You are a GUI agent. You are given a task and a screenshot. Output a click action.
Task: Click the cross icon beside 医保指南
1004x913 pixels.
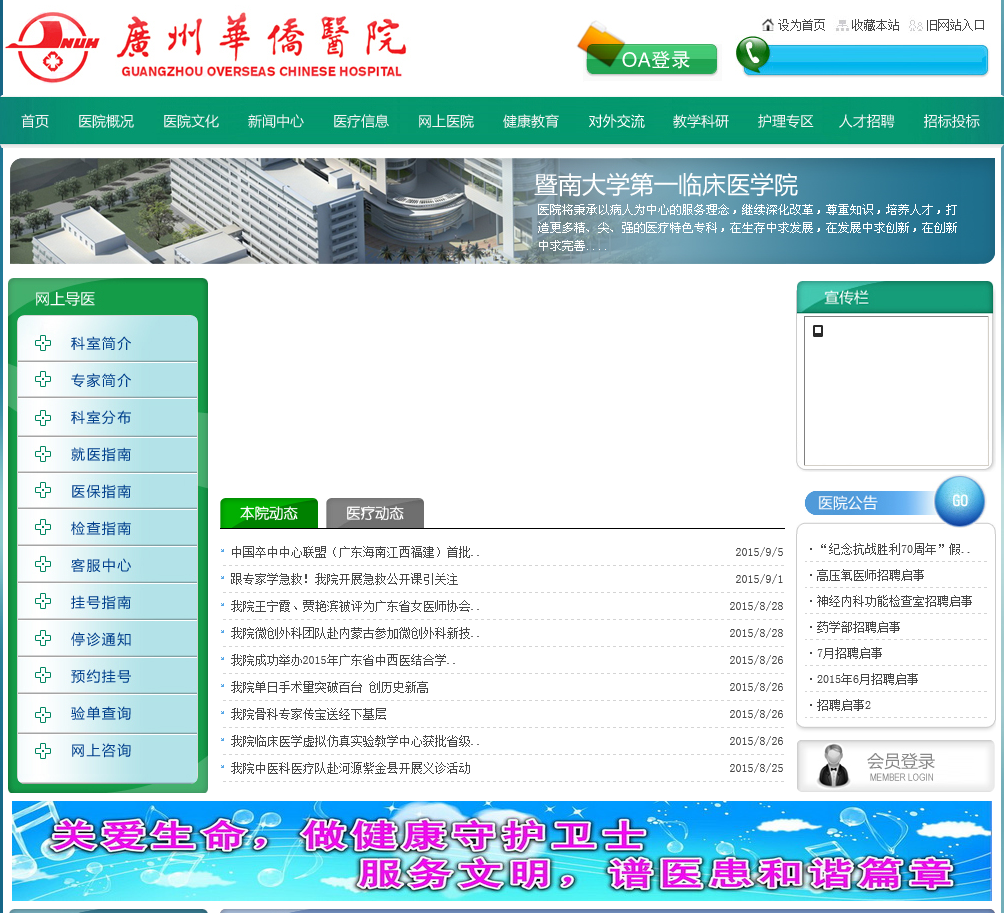click(x=43, y=490)
